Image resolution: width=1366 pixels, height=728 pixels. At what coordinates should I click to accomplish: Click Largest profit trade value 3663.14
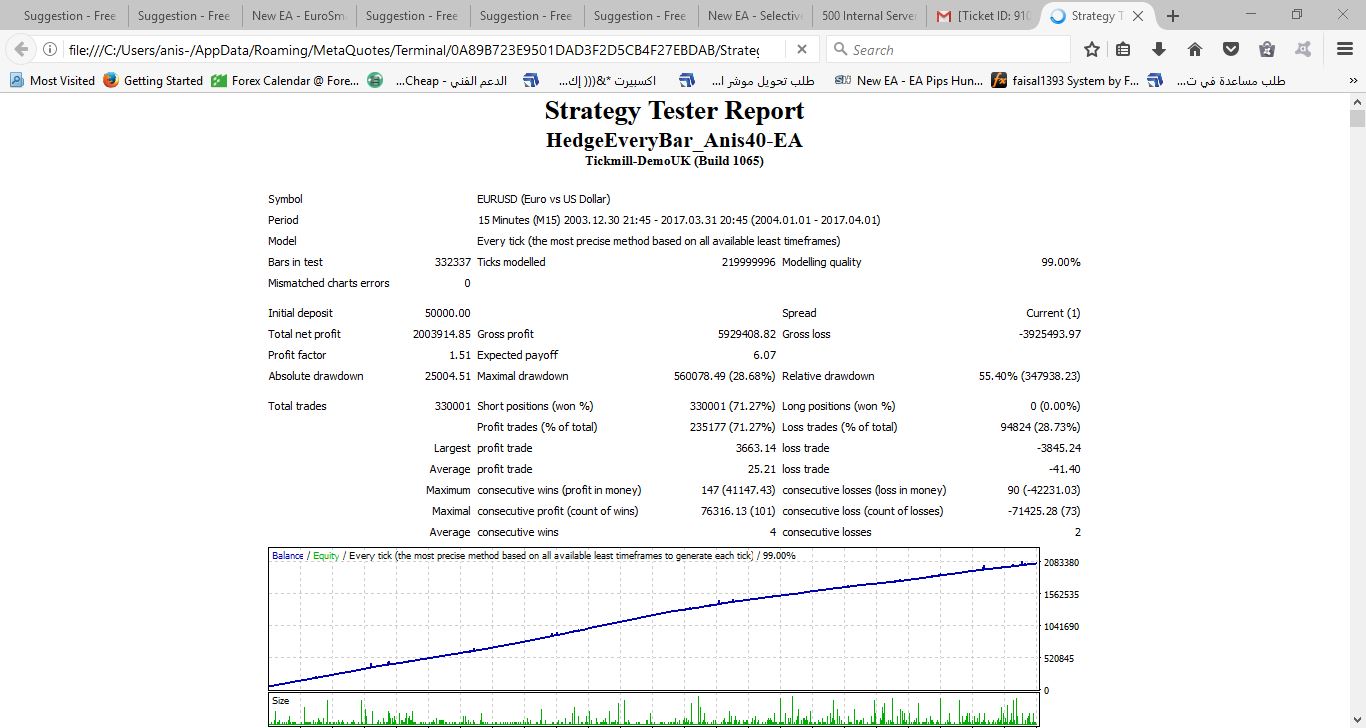755,448
